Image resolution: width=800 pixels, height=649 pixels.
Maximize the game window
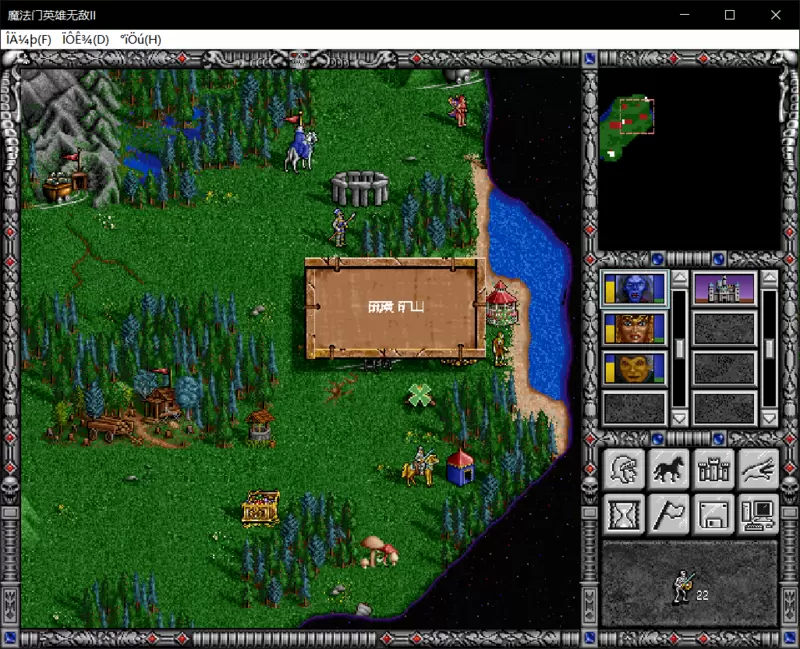coord(730,15)
